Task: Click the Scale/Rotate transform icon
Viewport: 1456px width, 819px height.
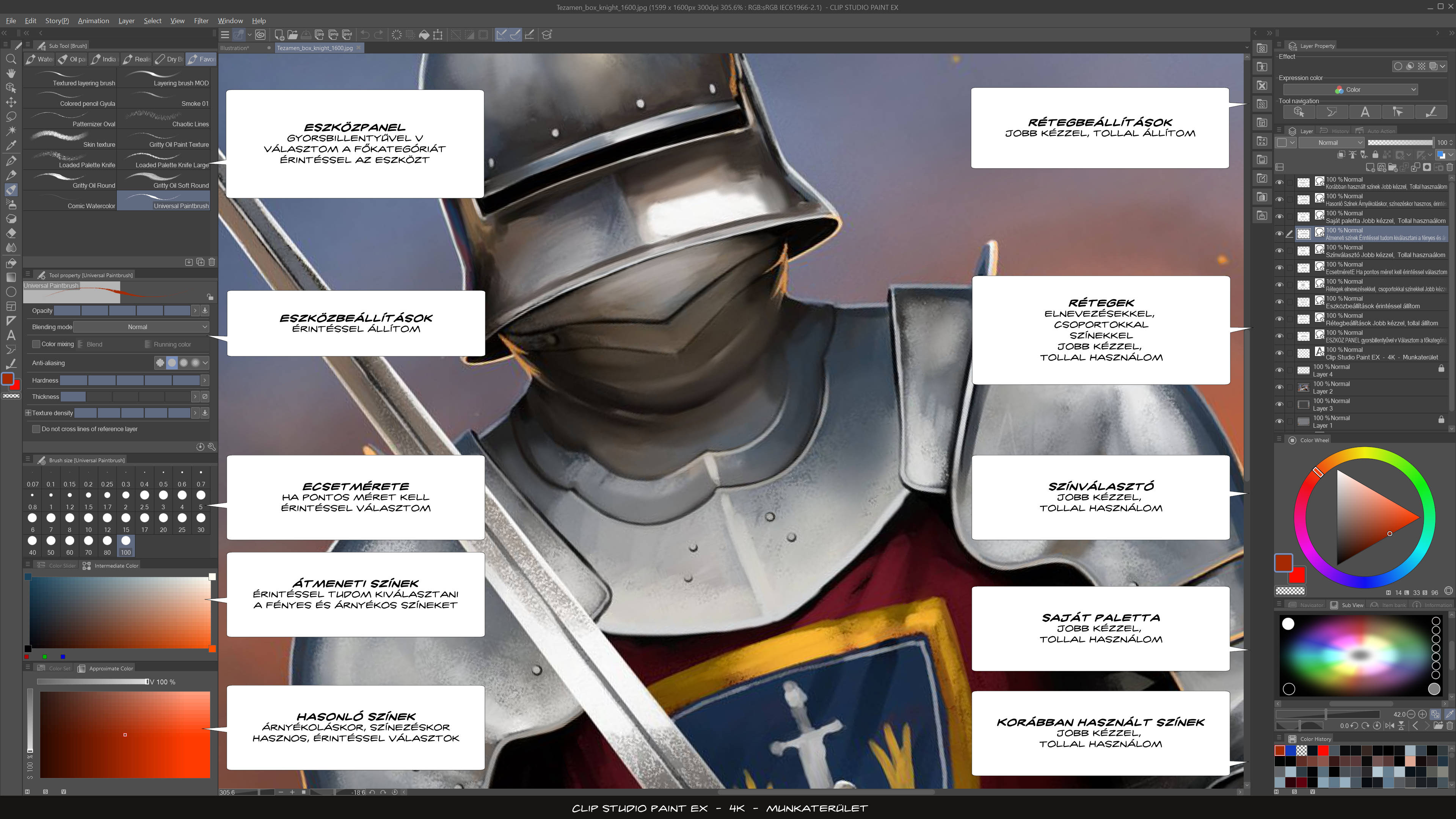Action: click(x=438, y=35)
